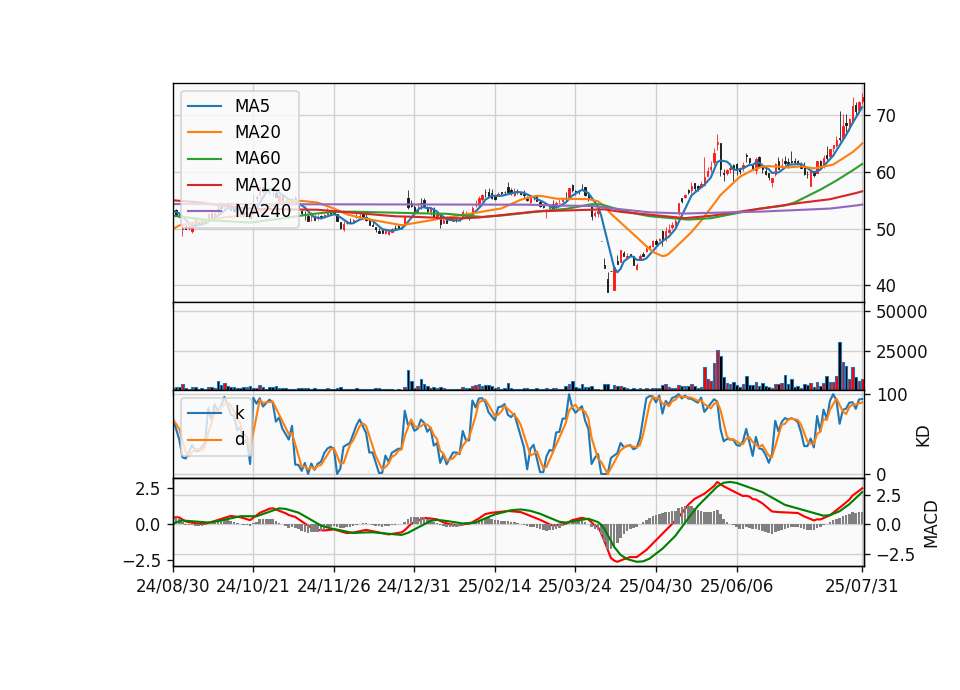Click the purple MA240 legend line
This screenshot has height=690, width=960.
204,211
